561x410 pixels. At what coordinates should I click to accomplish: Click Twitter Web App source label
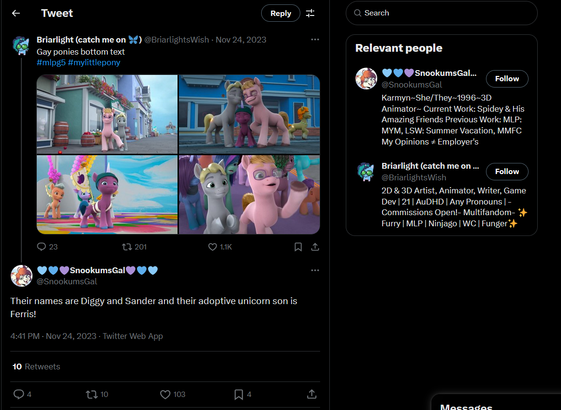133,336
